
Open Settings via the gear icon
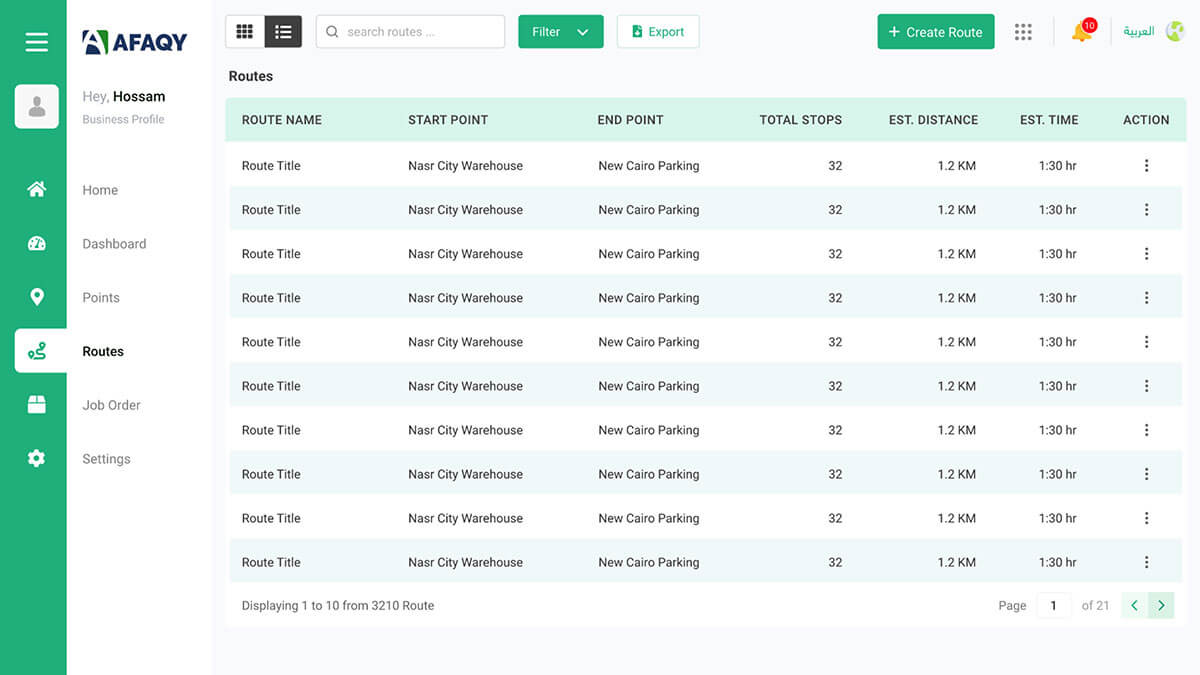36,458
